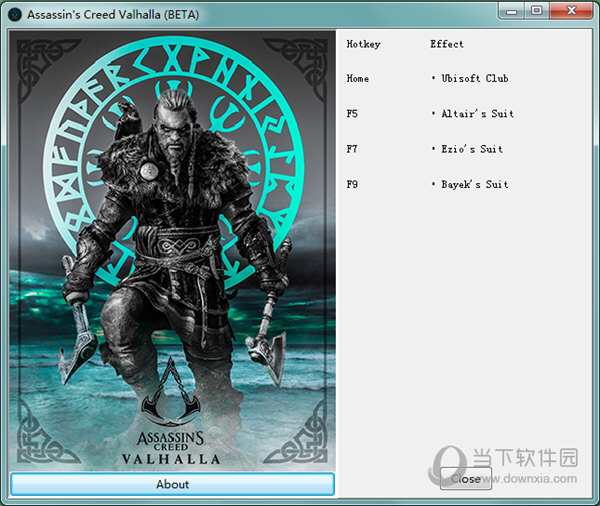
Task: Select the Ubisoft Club effect text
Action: [x=474, y=78]
